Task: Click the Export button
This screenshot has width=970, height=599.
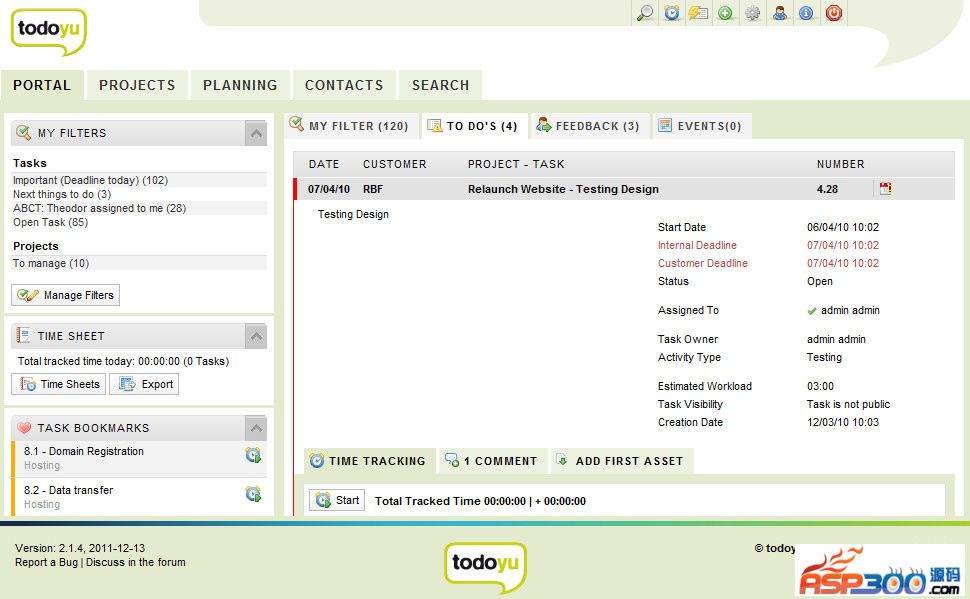Action: (145, 384)
